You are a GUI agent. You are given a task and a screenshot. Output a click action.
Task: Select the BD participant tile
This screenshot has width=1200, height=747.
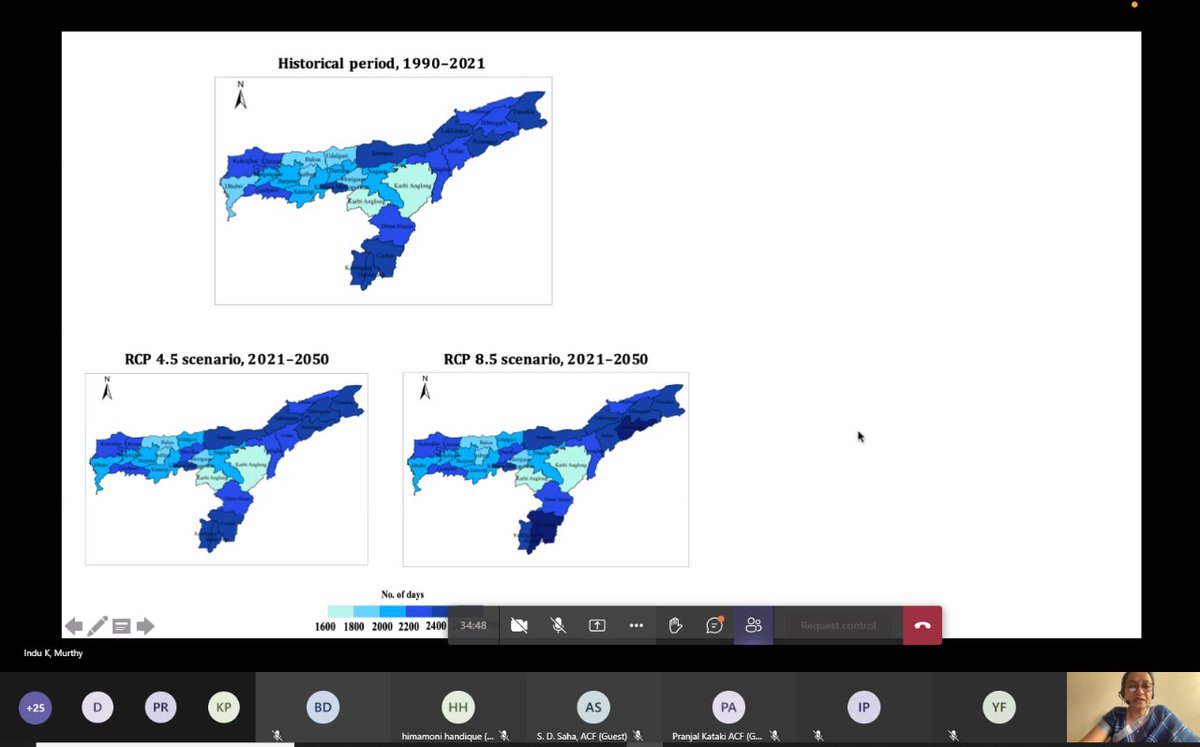point(323,709)
